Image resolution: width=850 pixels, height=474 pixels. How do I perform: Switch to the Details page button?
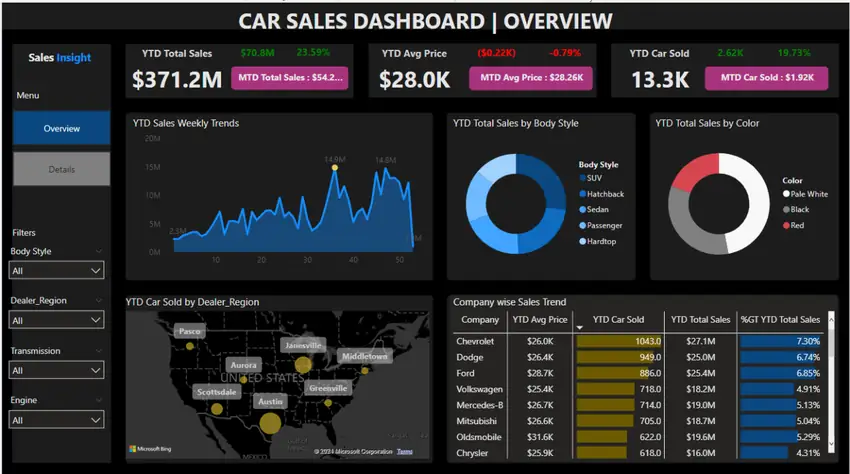coord(61,169)
